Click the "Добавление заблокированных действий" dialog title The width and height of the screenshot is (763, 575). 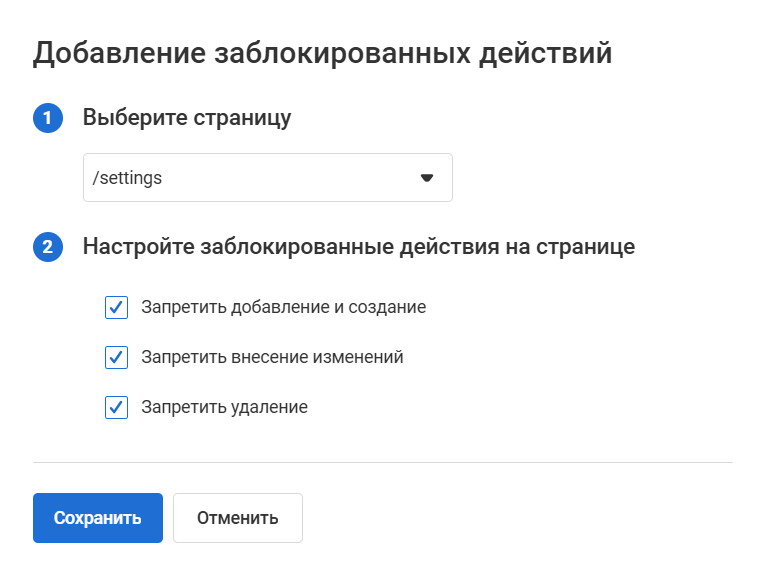(322, 53)
